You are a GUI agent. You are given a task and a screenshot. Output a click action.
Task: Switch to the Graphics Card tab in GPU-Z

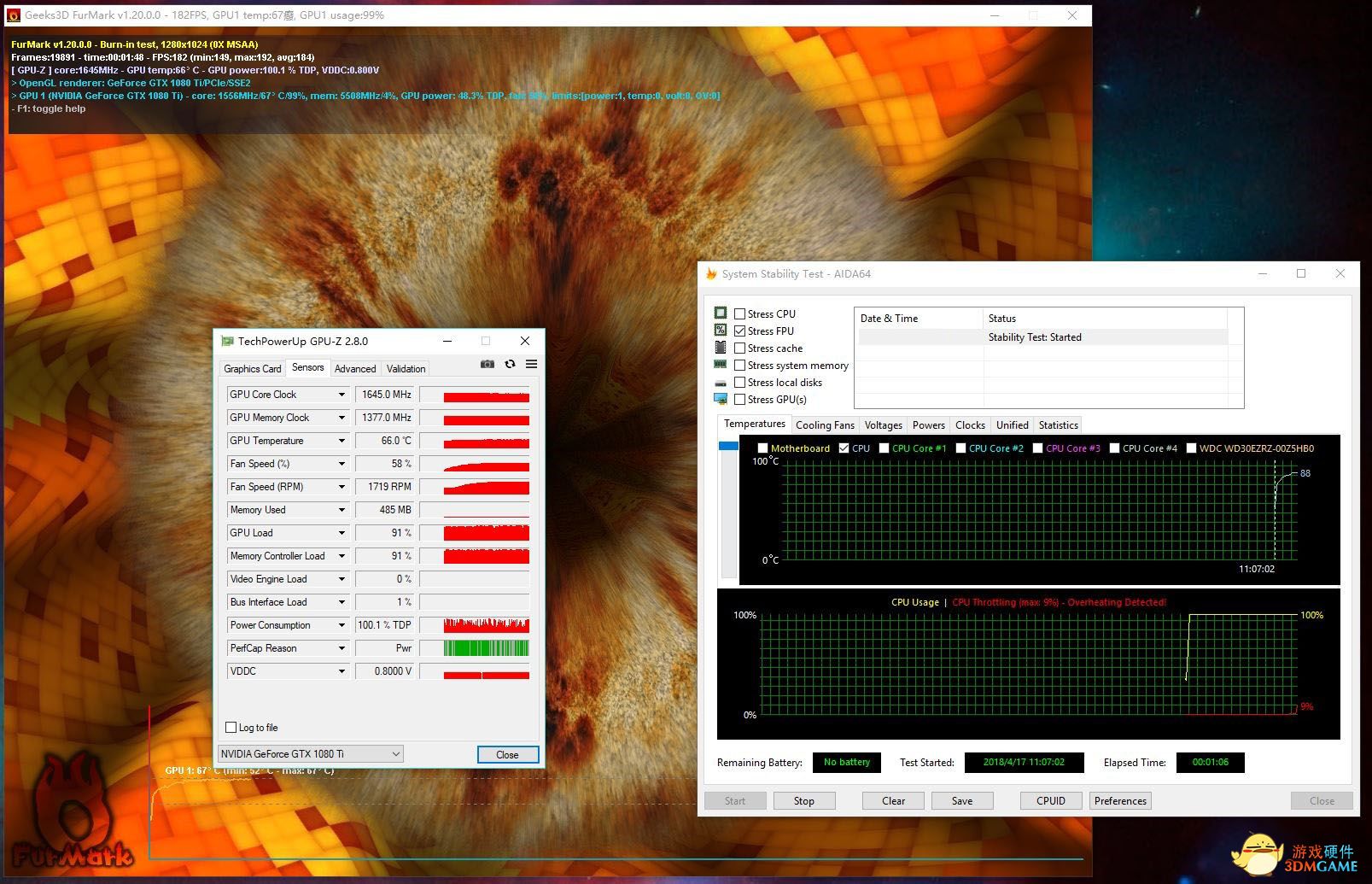tap(253, 369)
